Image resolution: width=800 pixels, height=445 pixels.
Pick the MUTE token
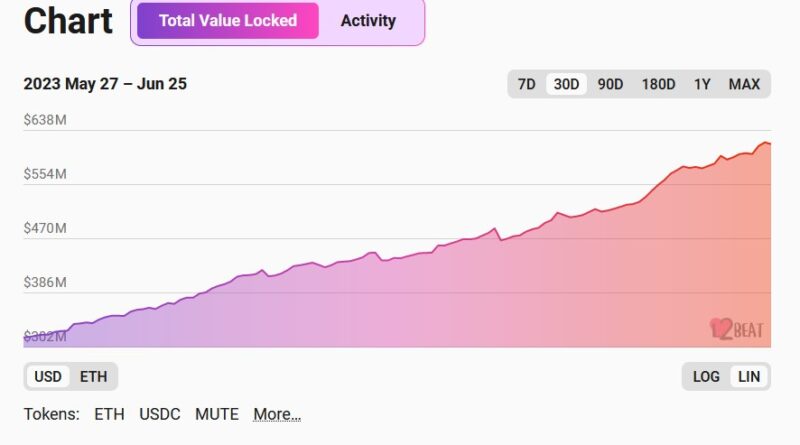(217, 414)
